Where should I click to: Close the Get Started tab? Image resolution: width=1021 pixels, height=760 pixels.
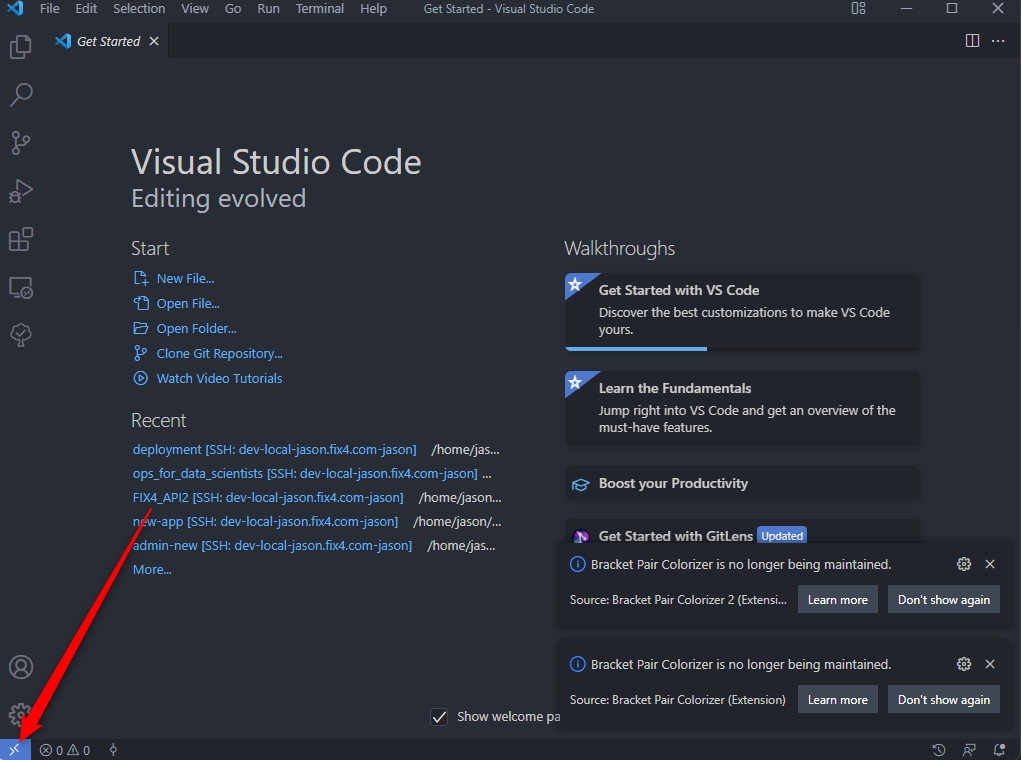154,41
